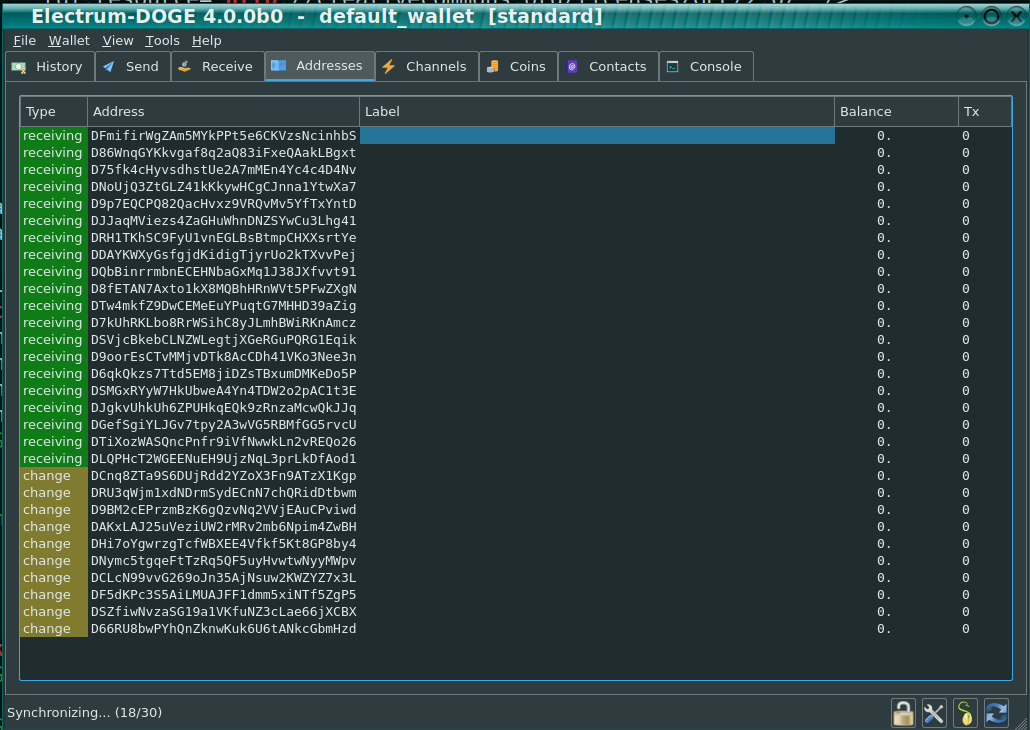Select address DGefSgiYLJGv7tpy2A3wVG5RBMfGG5rvcU
Viewport: 1030px width, 730px height.
tap(223, 425)
